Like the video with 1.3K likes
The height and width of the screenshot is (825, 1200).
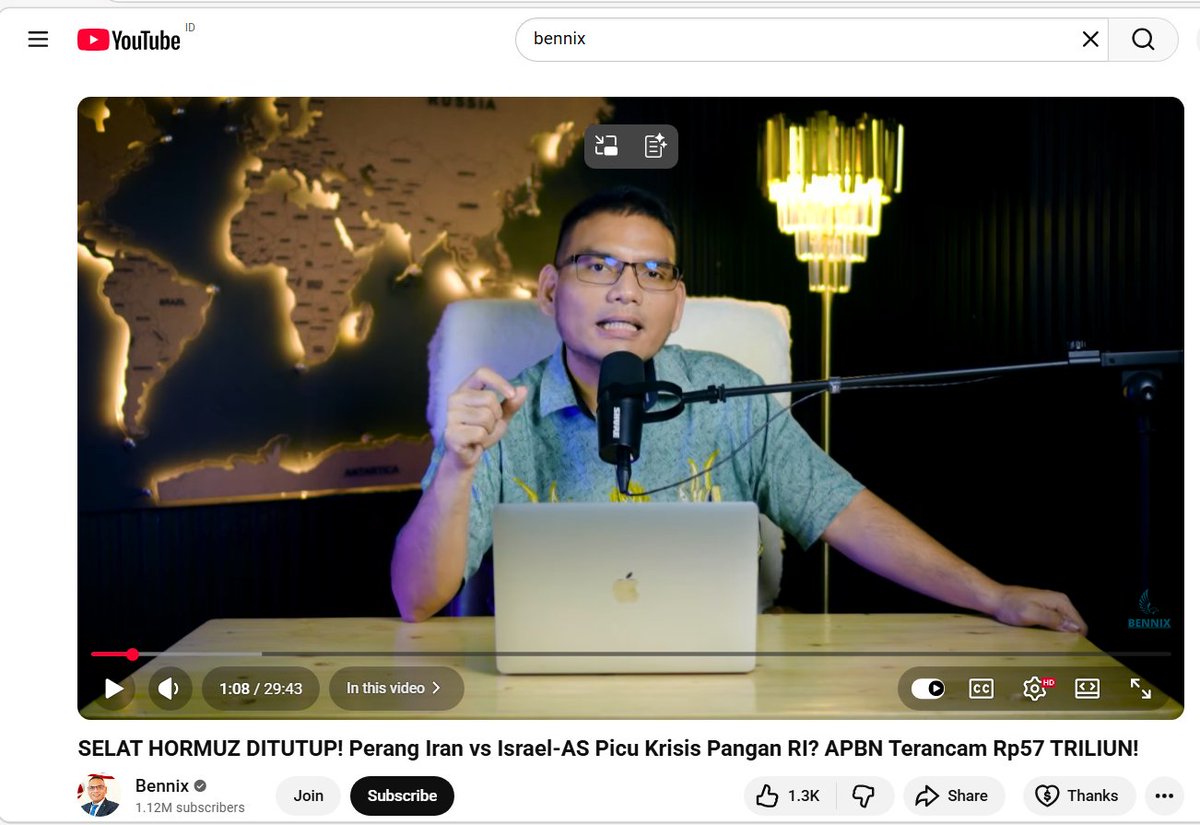click(x=789, y=796)
